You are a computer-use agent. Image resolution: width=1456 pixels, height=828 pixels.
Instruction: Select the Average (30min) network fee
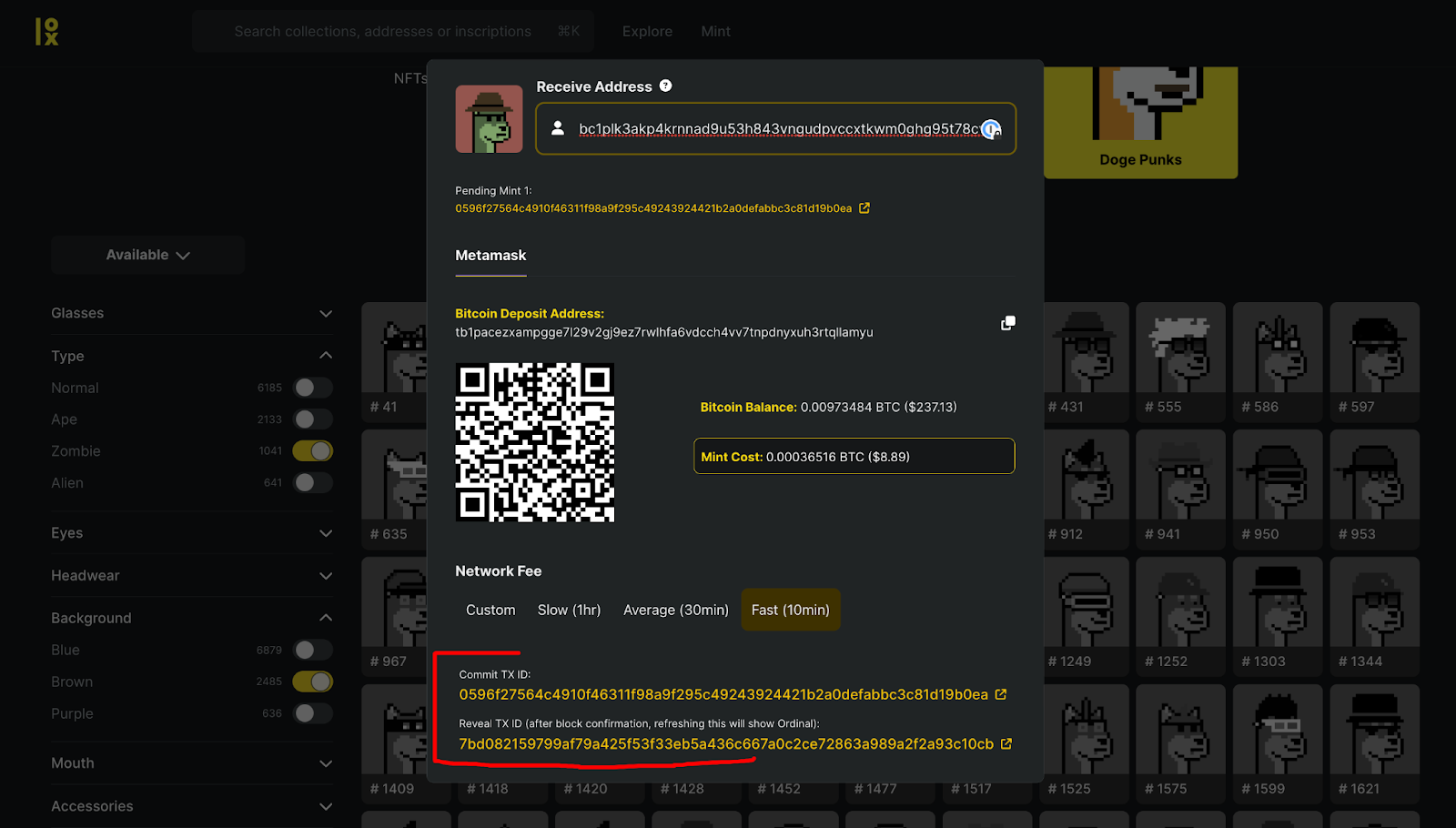(676, 610)
